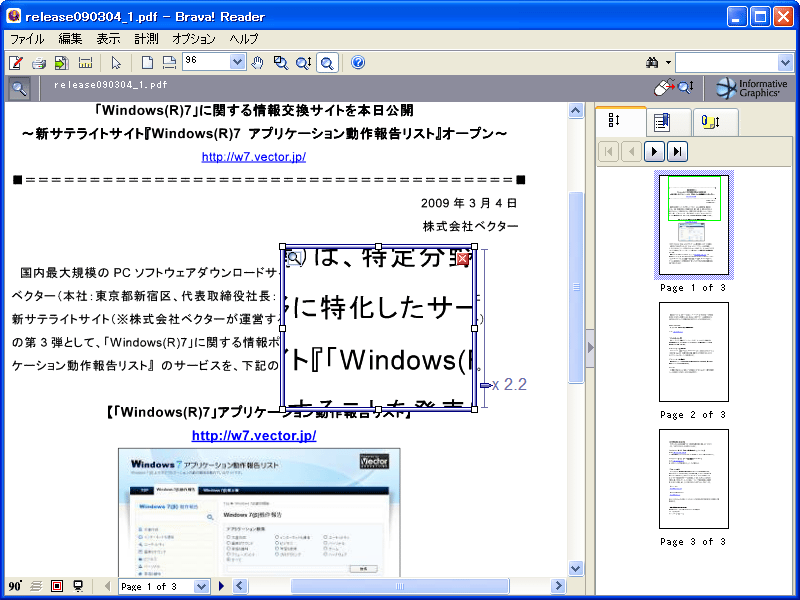This screenshot has width=800, height=600.
Task: Switch to the bookmarks tab
Action: coord(668,122)
